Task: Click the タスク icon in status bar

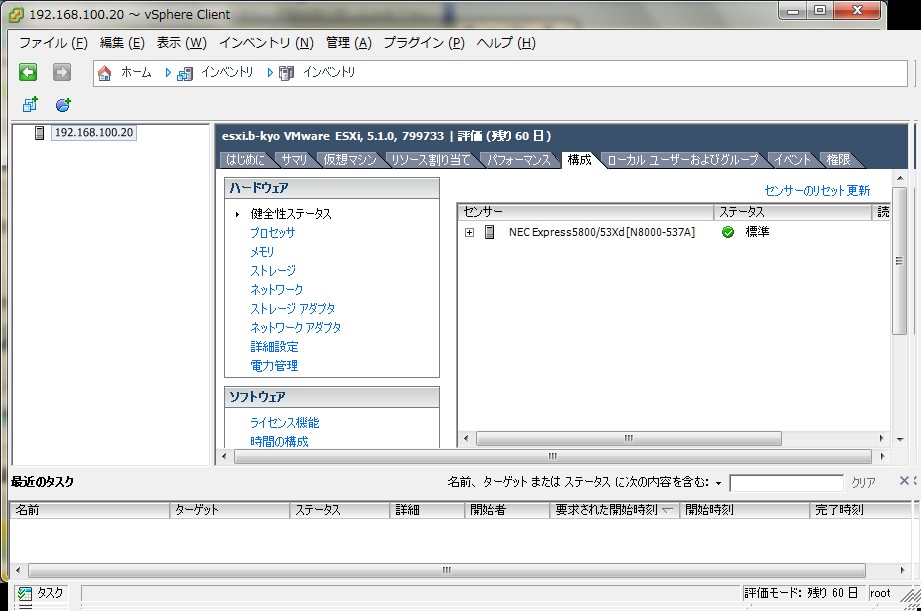Action: pyautogui.click(x=24, y=593)
